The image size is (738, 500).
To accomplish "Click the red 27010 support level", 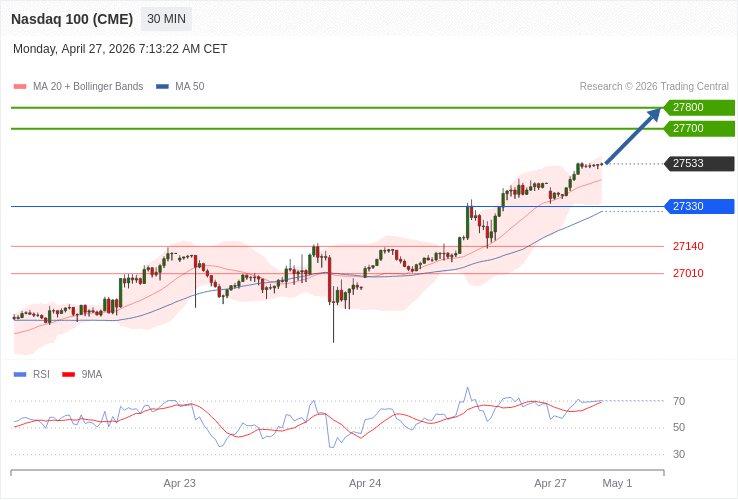I will tap(688, 273).
